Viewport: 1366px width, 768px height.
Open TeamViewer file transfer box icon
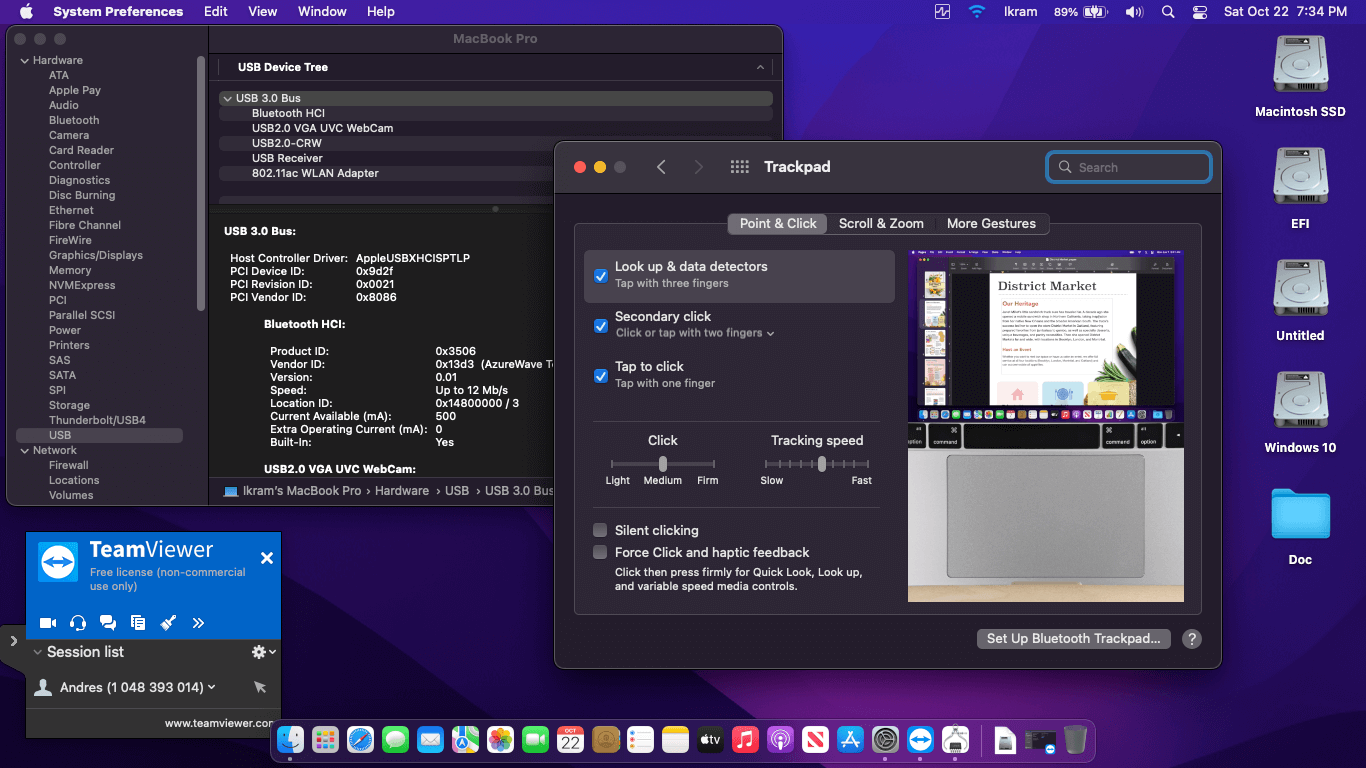pos(138,623)
